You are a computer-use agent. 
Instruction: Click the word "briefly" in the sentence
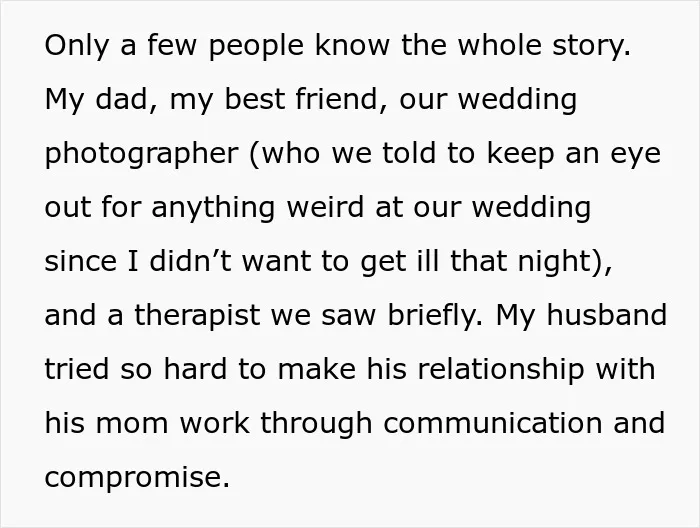(431, 316)
